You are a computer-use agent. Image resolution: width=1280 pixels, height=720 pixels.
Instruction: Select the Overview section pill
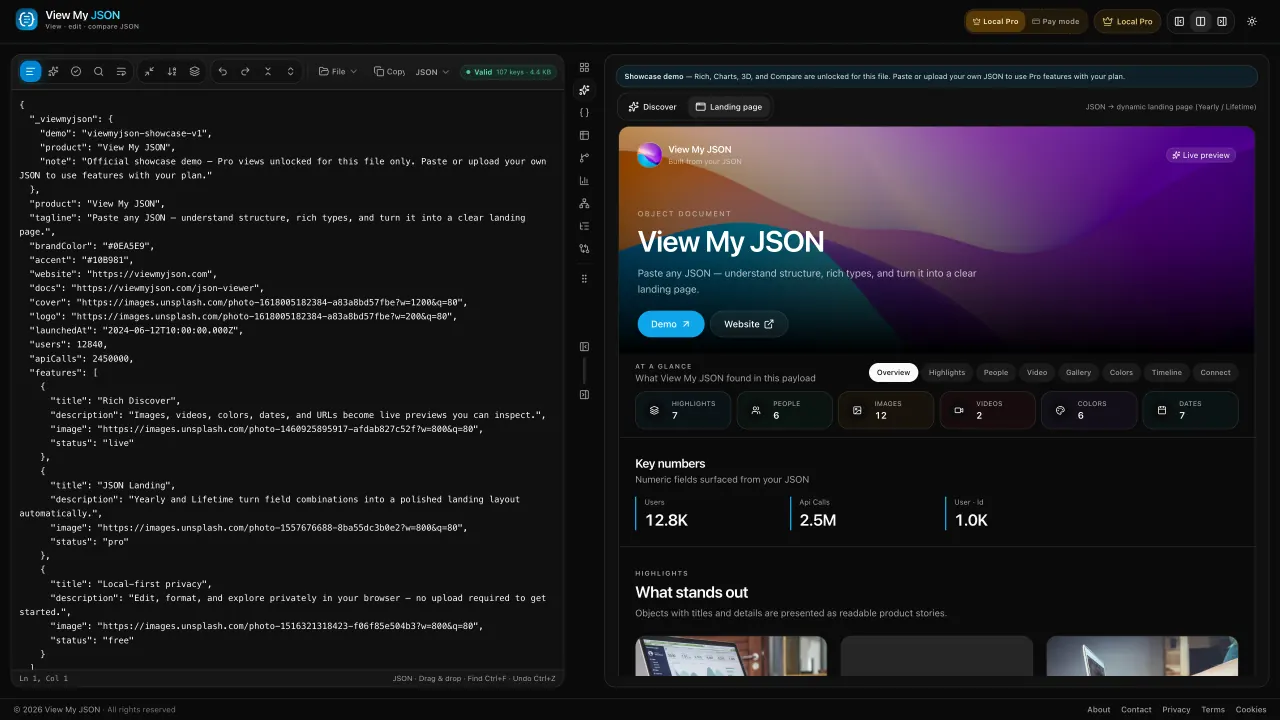point(893,372)
